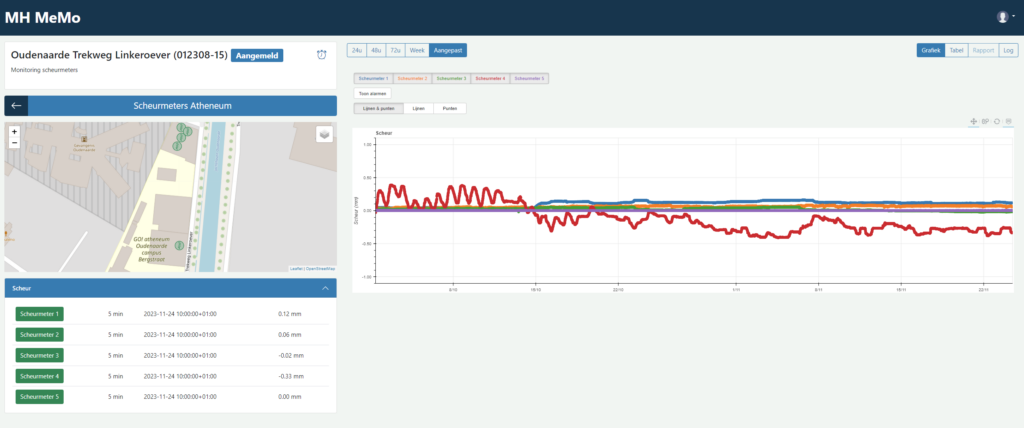1024x428 pixels.
Task: Switch to the Week range
Action: click(x=417, y=50)
